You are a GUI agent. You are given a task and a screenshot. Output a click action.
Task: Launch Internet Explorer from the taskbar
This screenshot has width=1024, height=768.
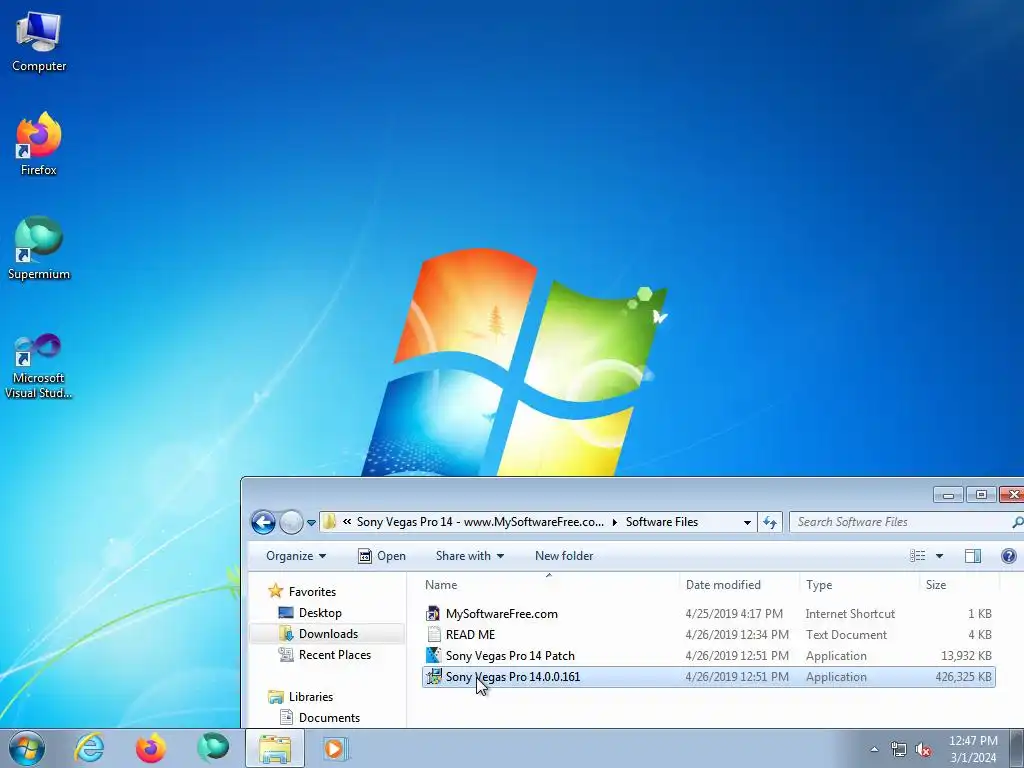[x=89, y=748]
